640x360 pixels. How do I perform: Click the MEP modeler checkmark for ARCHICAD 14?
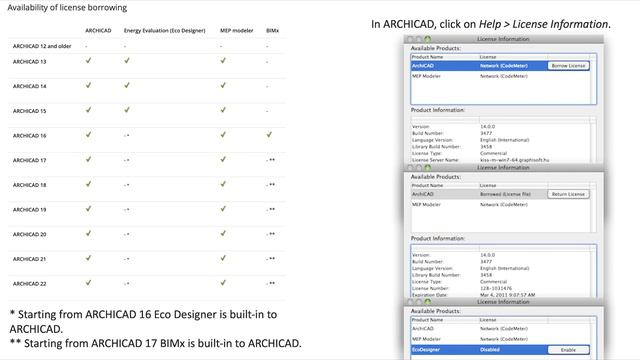coord(223,85)
